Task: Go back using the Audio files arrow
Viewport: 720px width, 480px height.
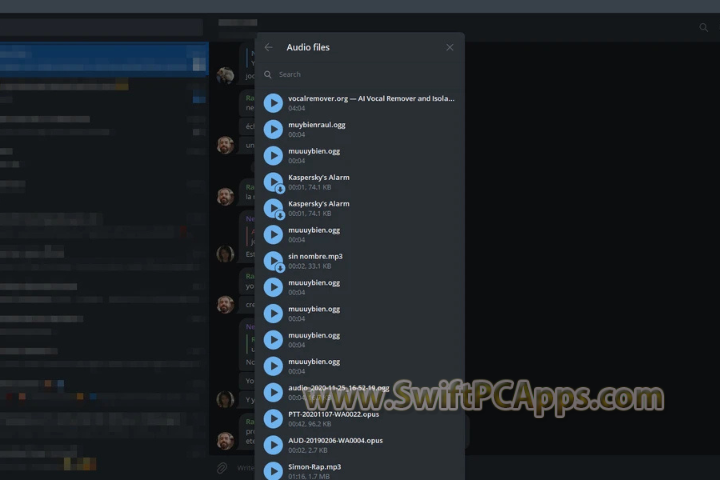Action: [x=269, y=47]
